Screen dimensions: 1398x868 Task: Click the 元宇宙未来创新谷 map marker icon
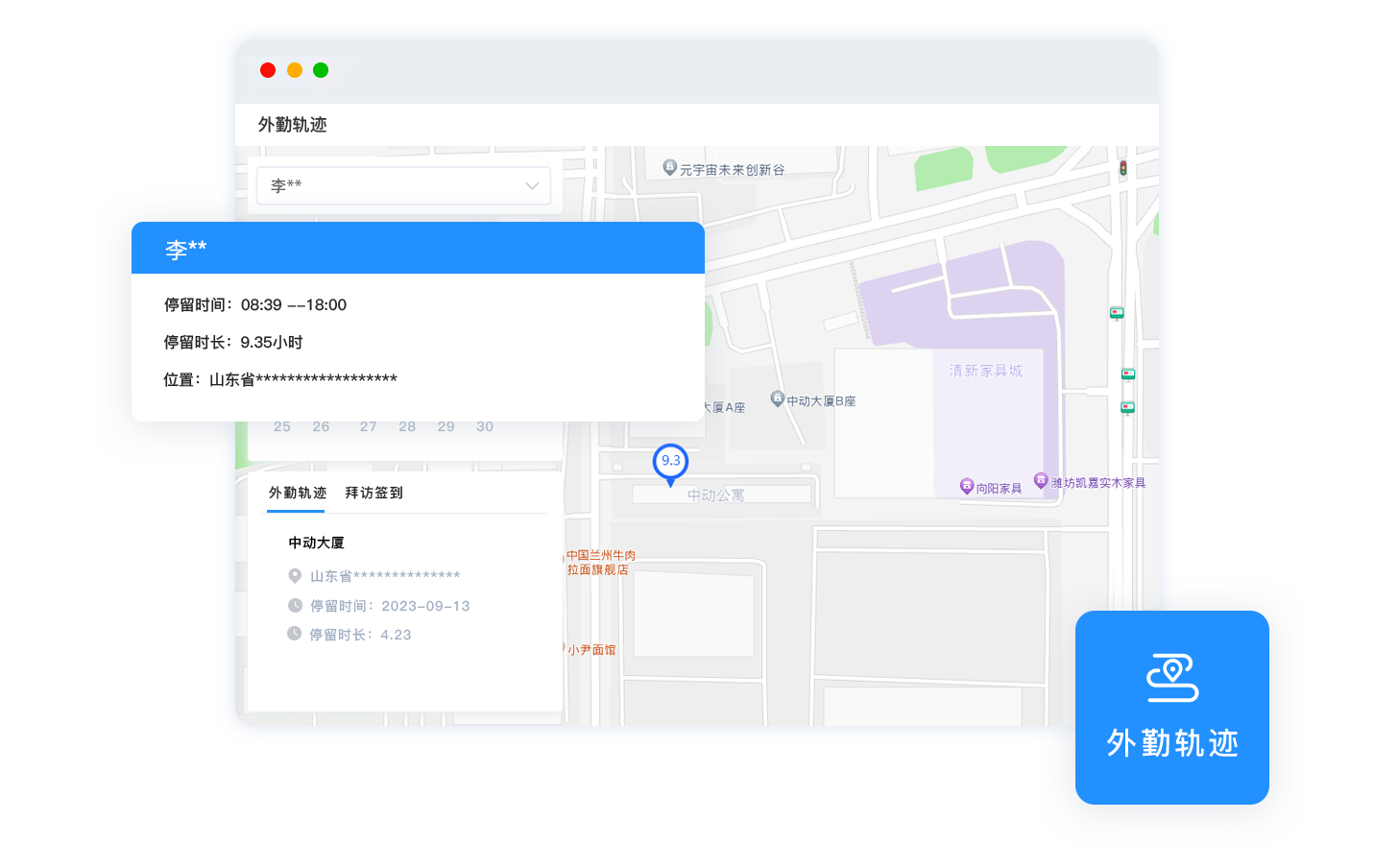[x=670, y=167]
